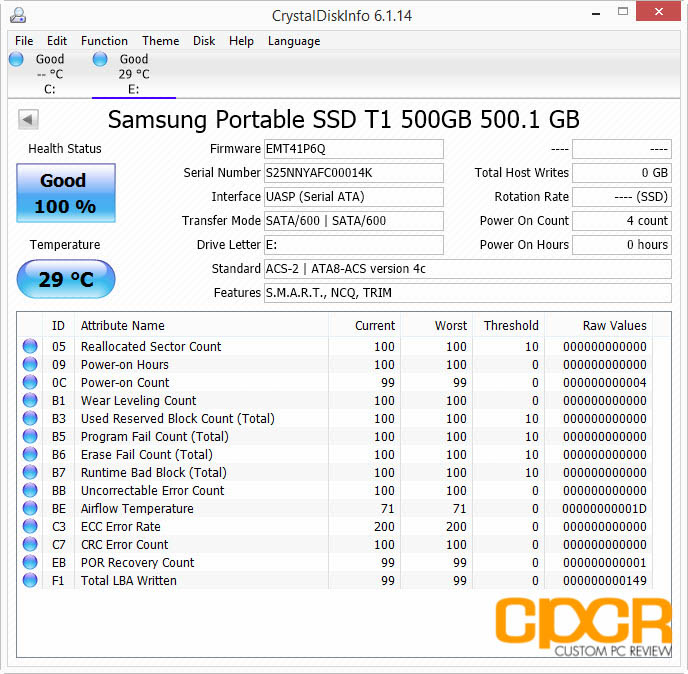Click status orb for Total LBA Written
This screenshot has height=674, width=688.
click(x=30, y=580)
